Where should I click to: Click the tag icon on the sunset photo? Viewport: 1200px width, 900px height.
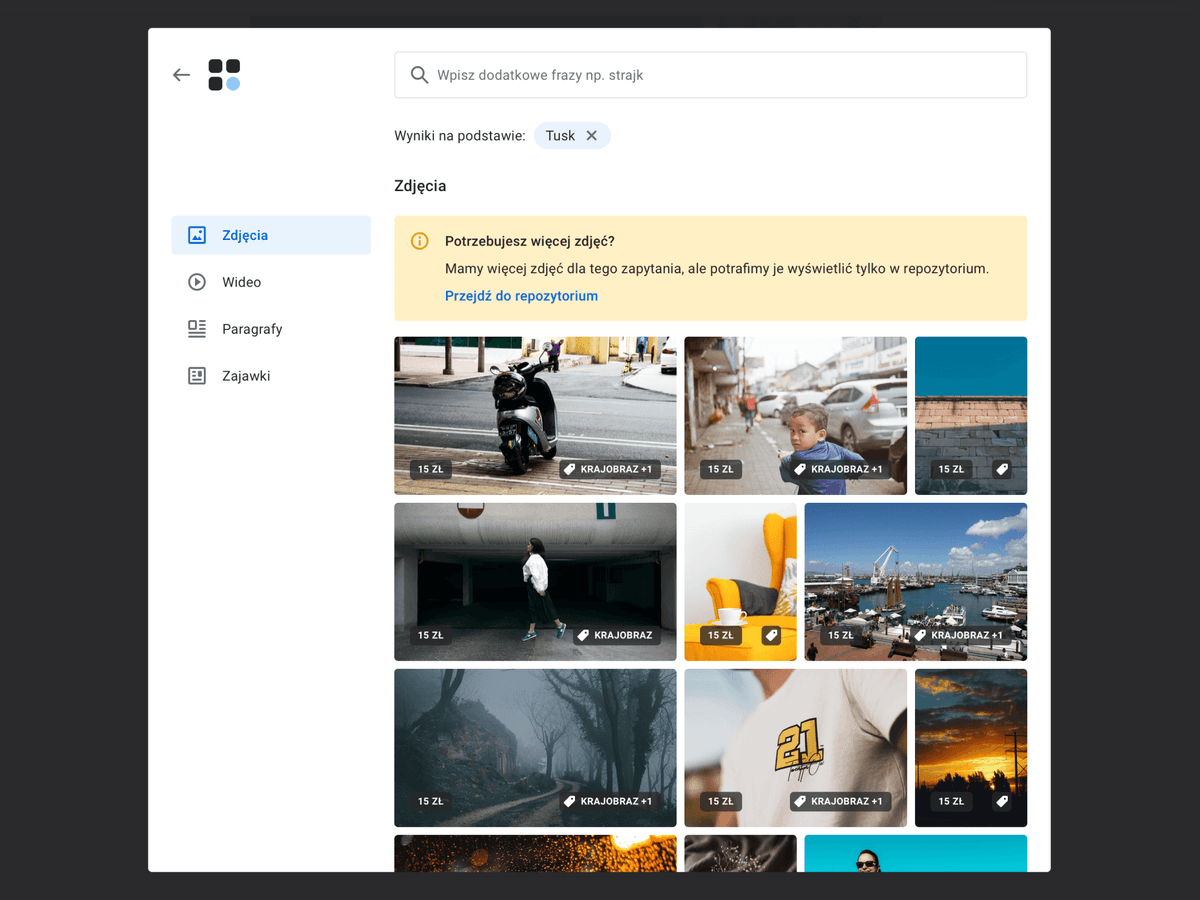click(x=1002, y=801)
